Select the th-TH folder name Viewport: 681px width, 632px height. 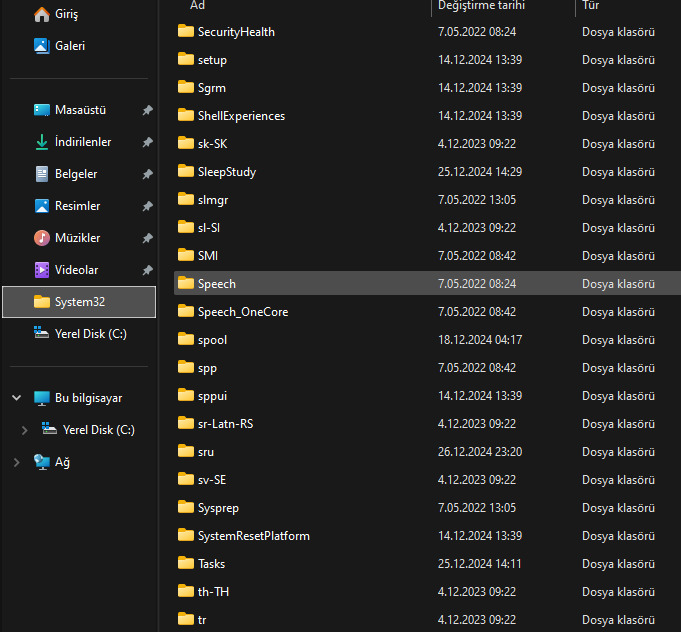click(213, 592)
